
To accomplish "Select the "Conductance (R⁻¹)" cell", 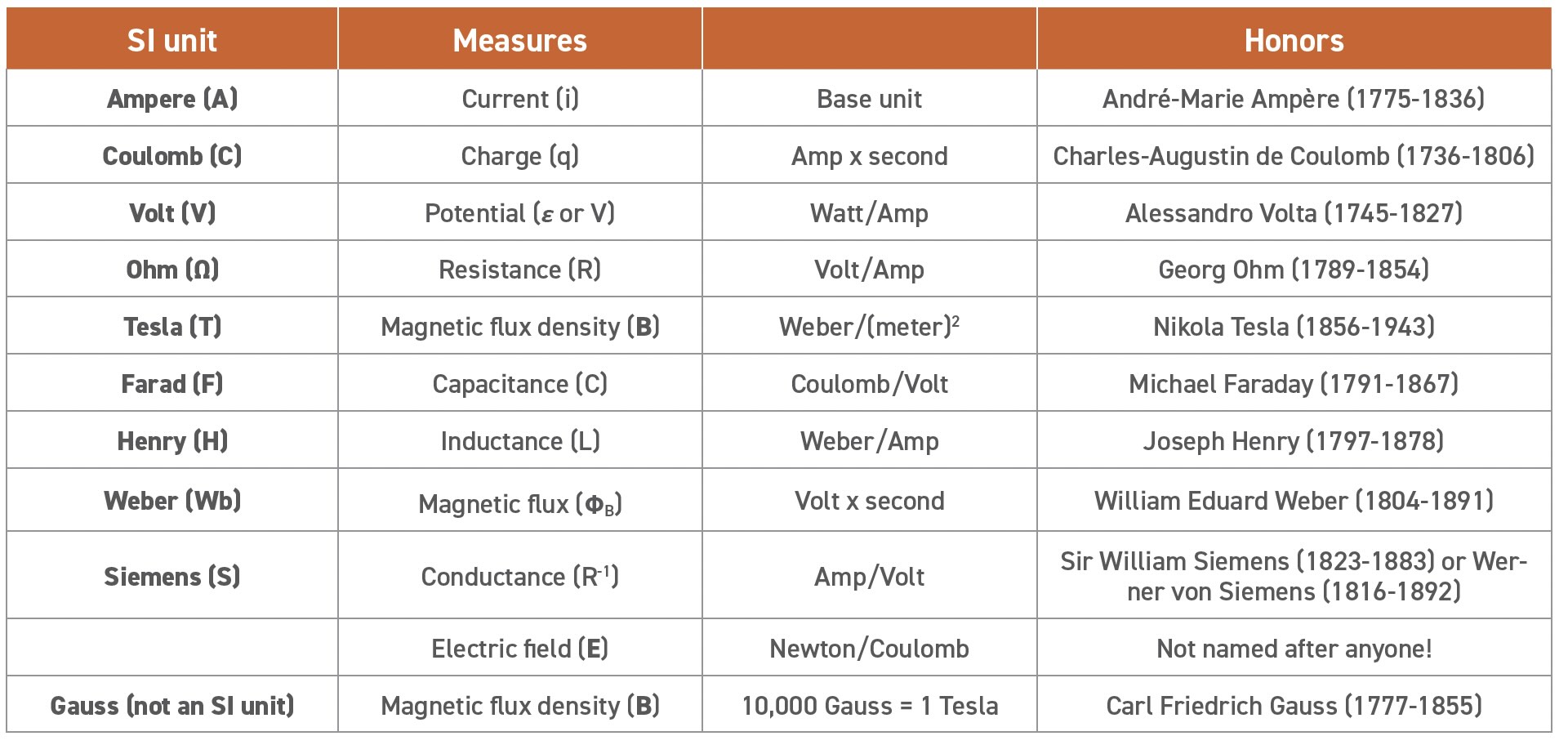I will pos(519,577).
